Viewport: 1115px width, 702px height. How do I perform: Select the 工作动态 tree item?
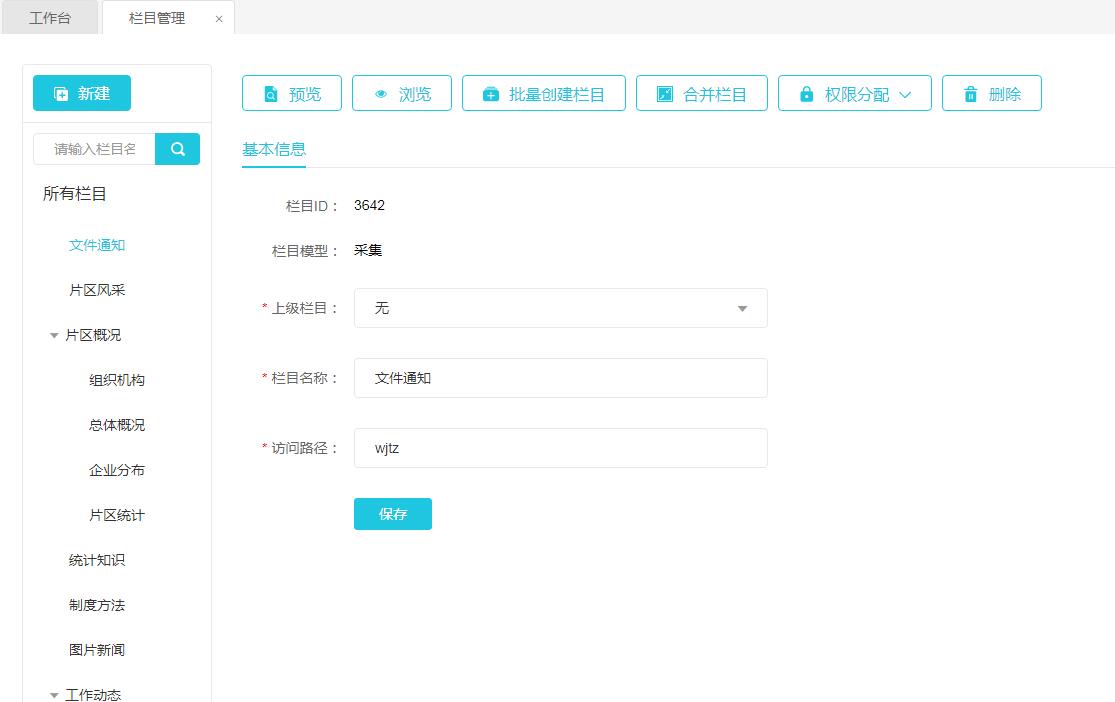(x=93, y=694)
